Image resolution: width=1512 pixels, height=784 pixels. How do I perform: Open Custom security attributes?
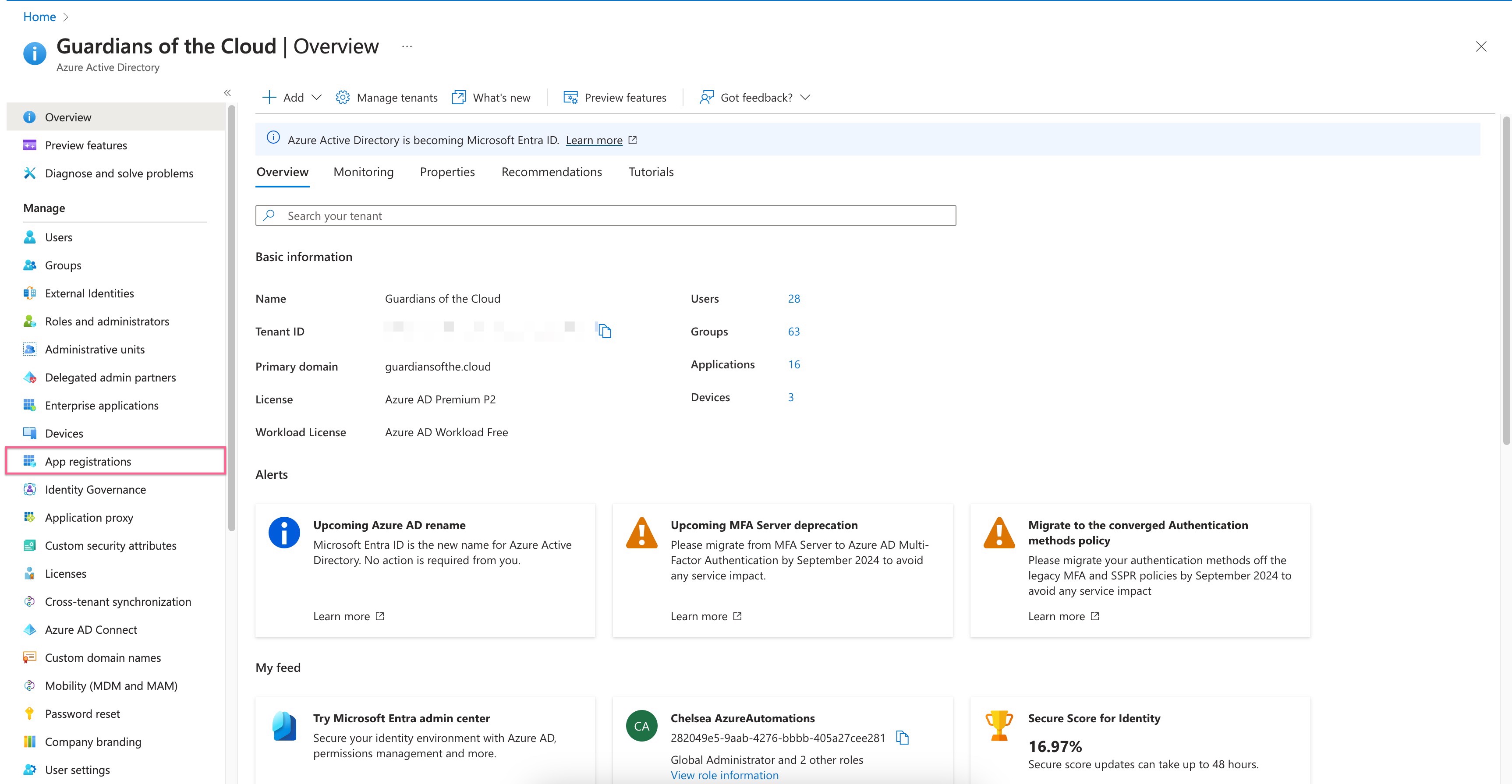110,545
